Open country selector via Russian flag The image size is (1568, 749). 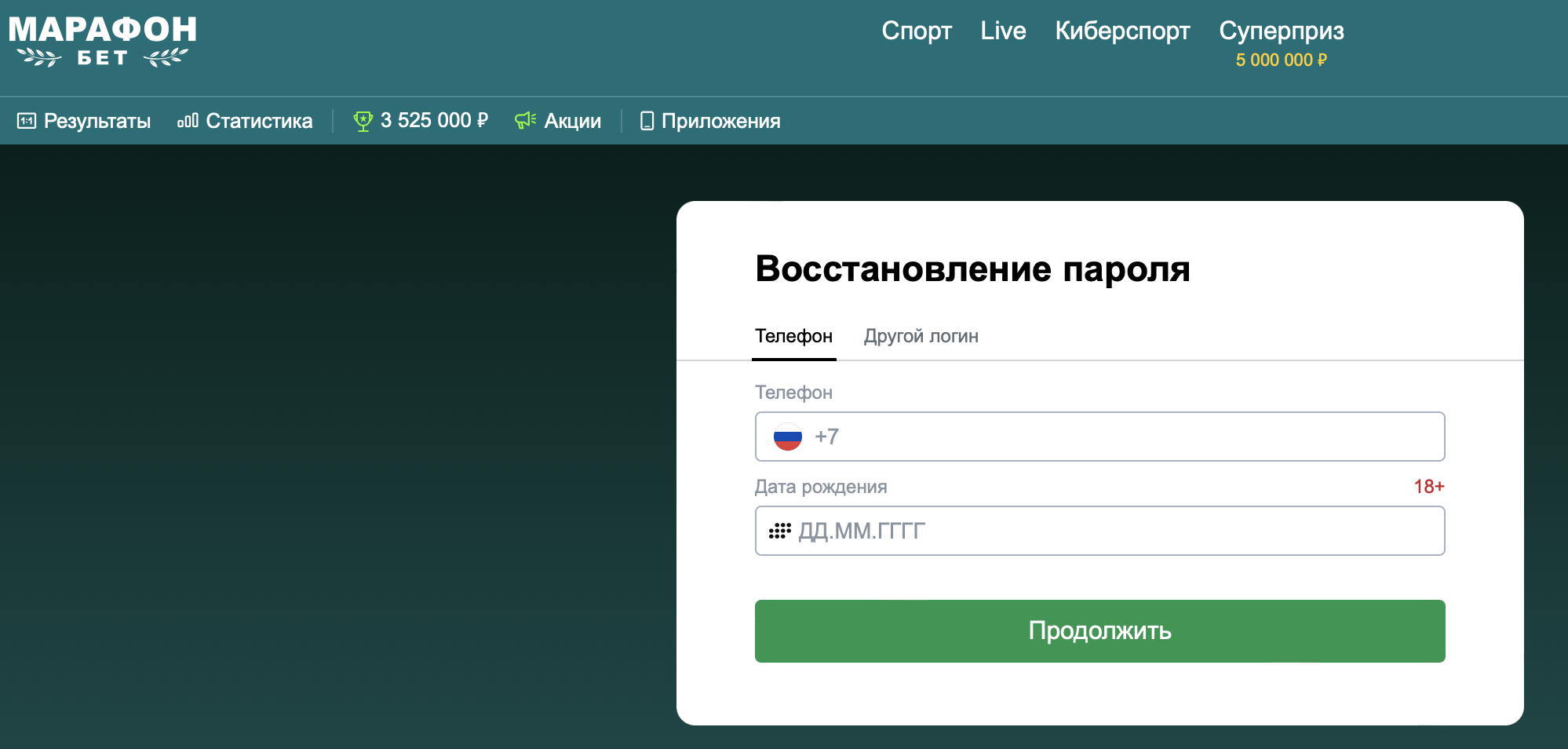pos(788,437)
